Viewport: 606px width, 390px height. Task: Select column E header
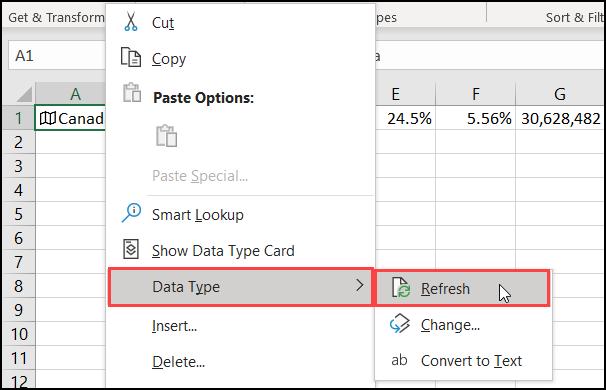pos(405,94)
